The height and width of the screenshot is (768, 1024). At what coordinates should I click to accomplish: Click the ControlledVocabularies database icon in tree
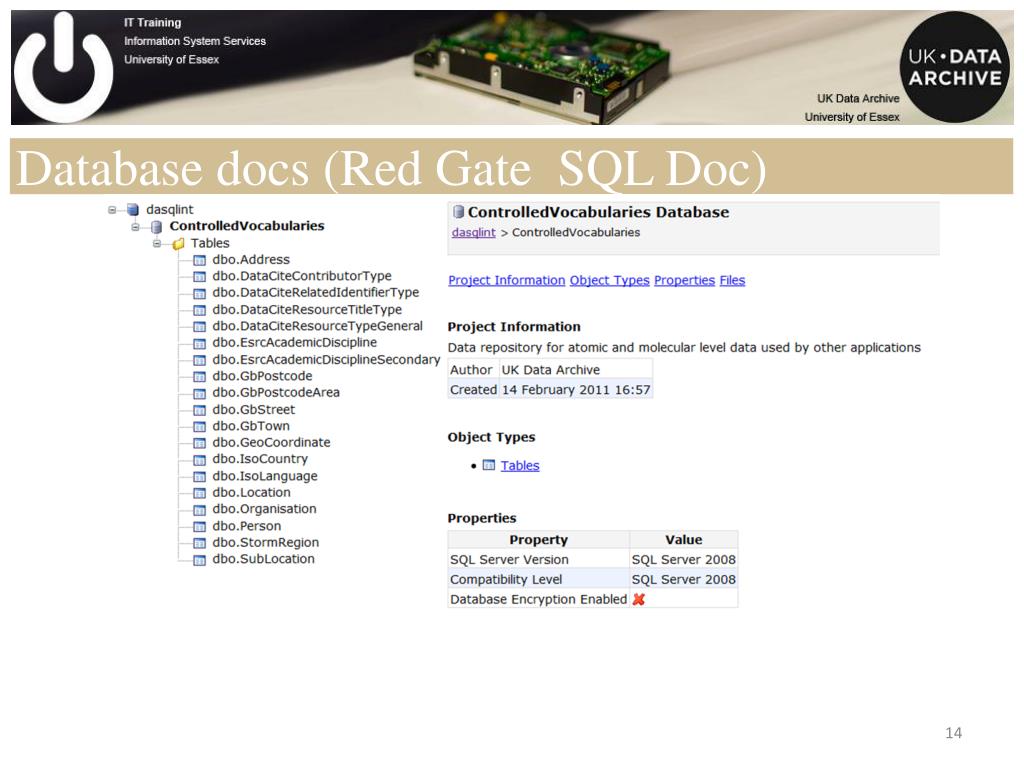point(156,227)
